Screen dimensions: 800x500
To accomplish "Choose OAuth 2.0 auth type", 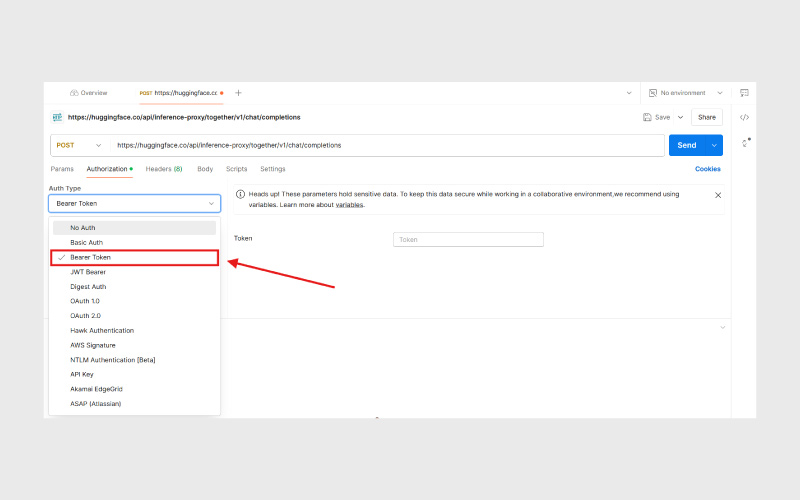I will [x=85, y=315].
